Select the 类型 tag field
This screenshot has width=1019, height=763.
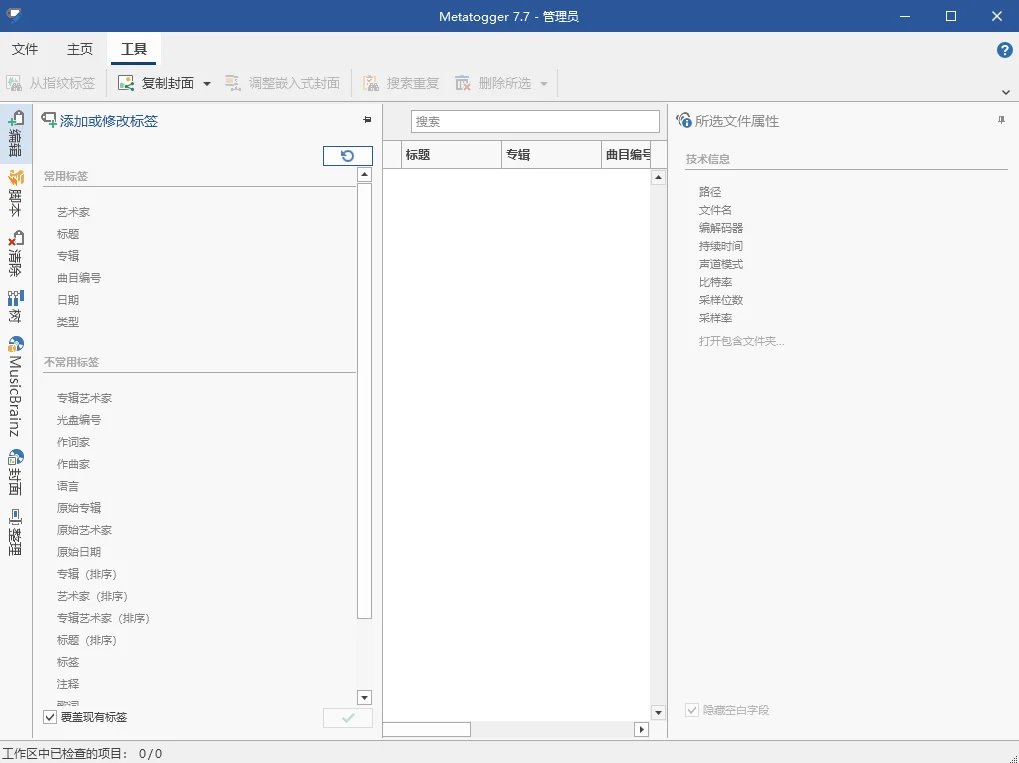click(68, 322)
